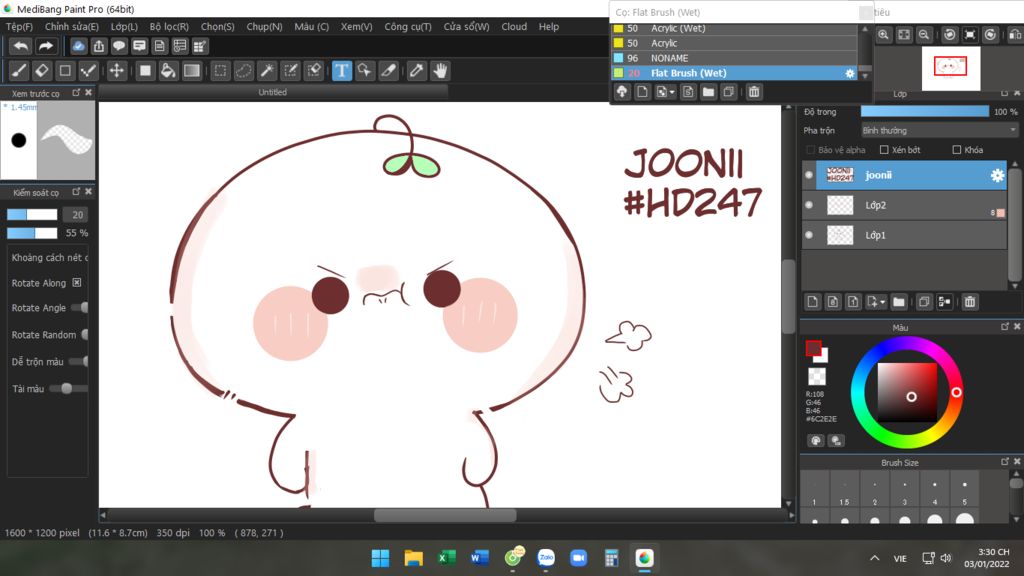Screen dimensions: 1024x576
Task: Toggle the Rotate Along checkbox
Action: 77,283
